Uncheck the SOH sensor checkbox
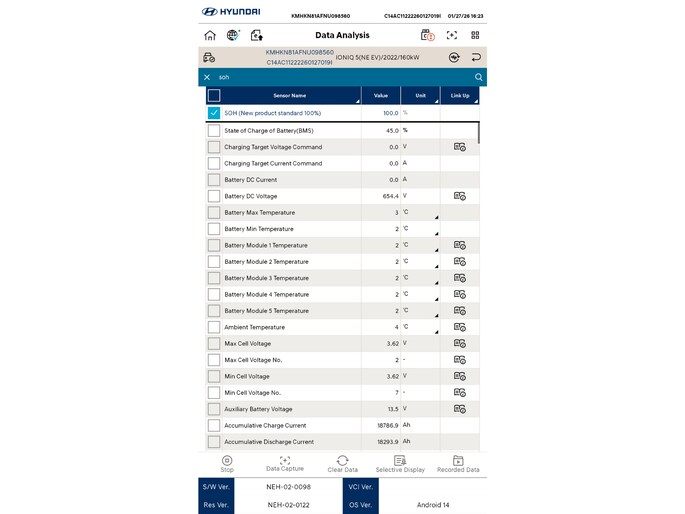685x514 pixels. [214, 113]
